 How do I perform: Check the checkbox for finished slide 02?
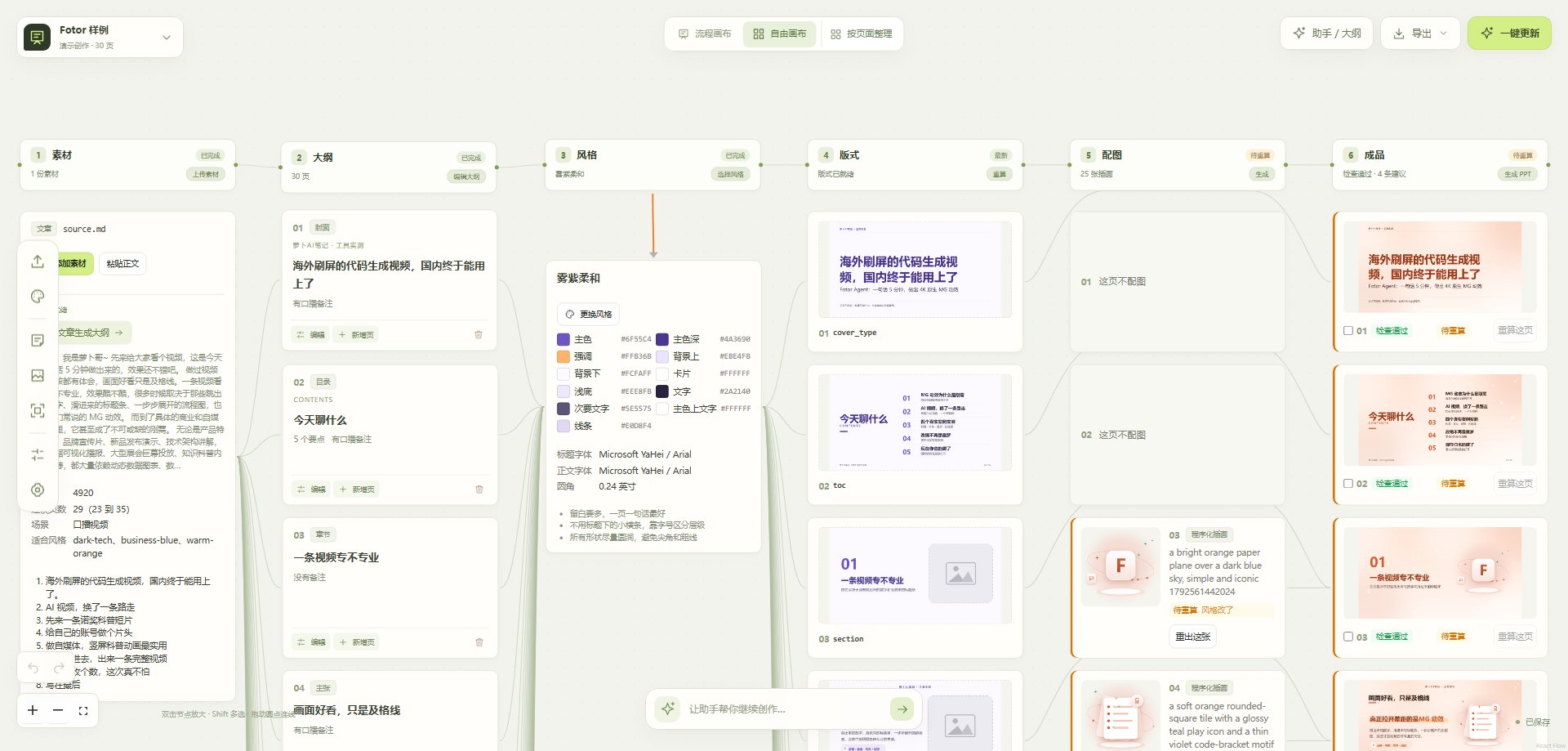pos(1348,483)
